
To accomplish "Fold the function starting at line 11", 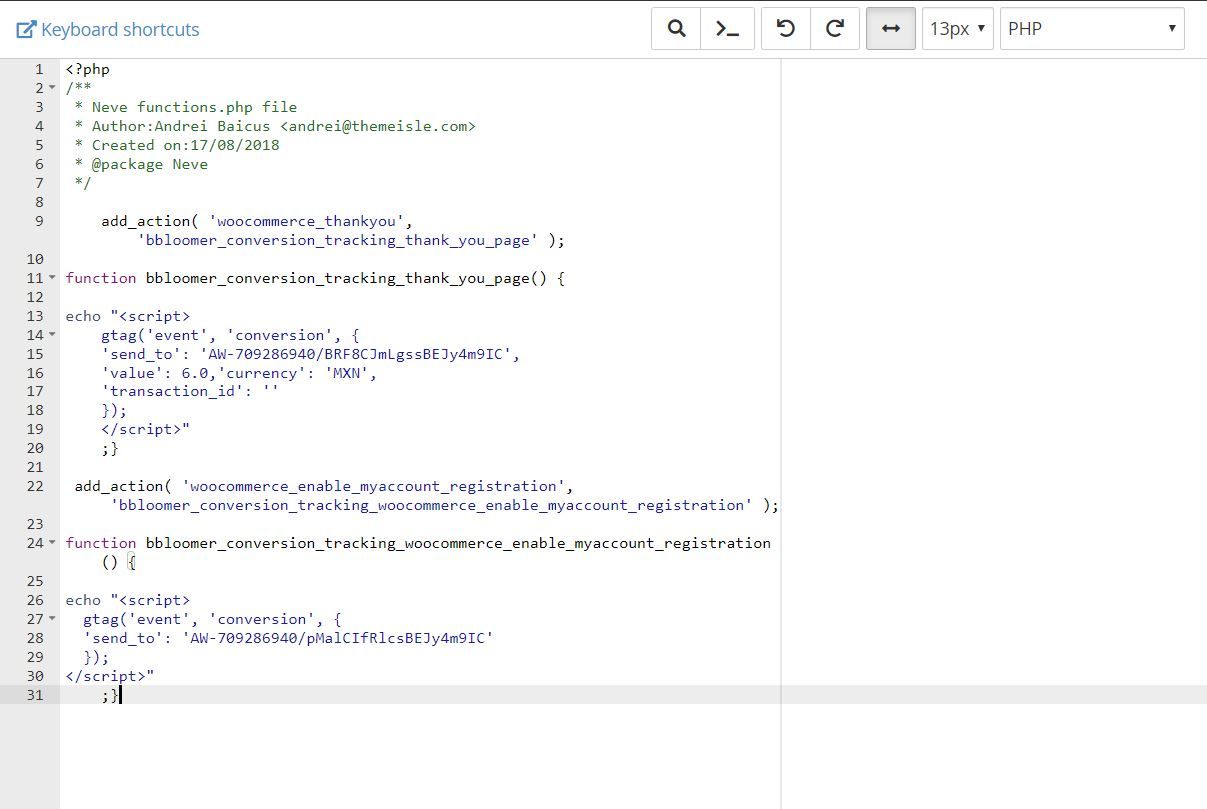I will click(x=53, y=278).
